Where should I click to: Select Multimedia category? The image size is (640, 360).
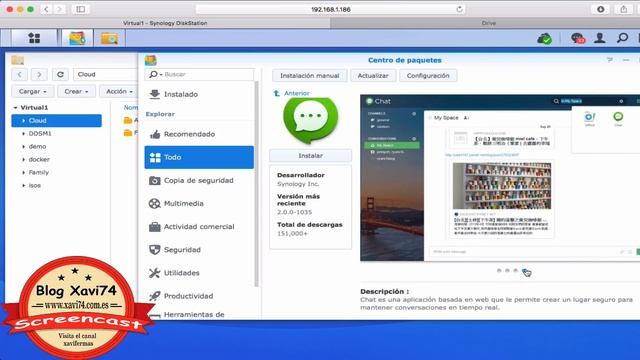pyautogui.click(x=199, y=203)
